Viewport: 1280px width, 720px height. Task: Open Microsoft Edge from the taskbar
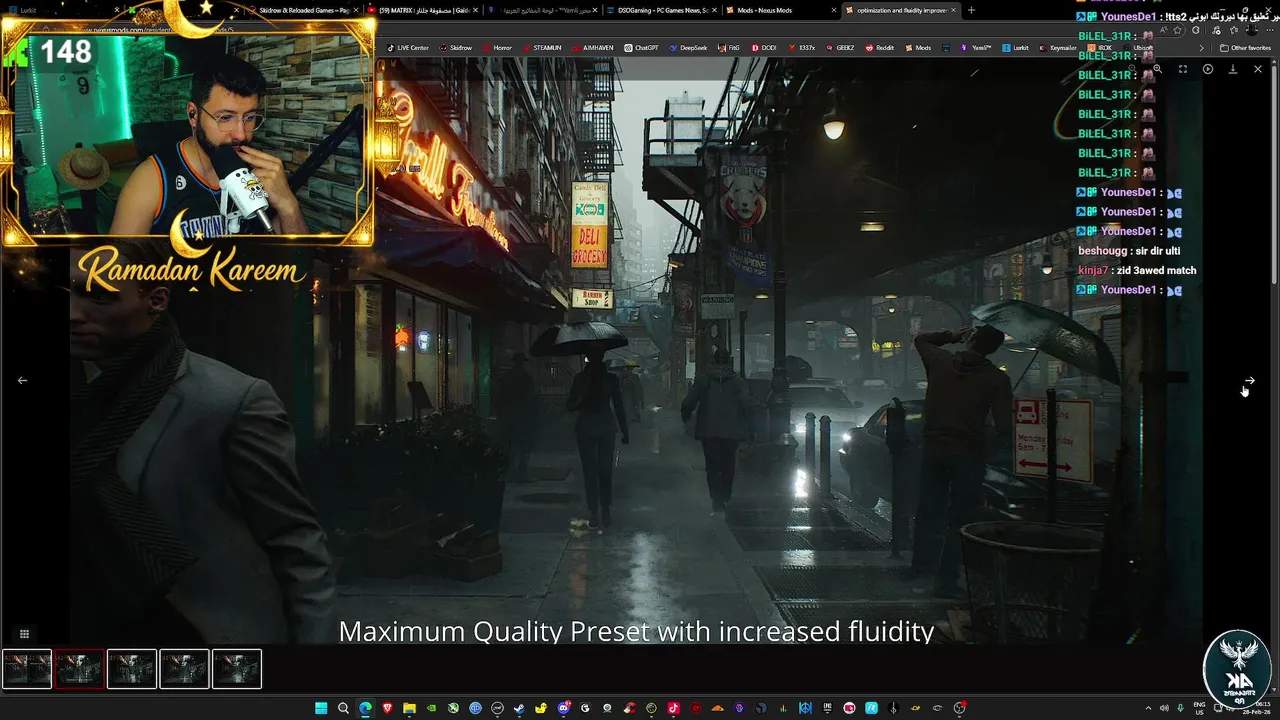365,708
